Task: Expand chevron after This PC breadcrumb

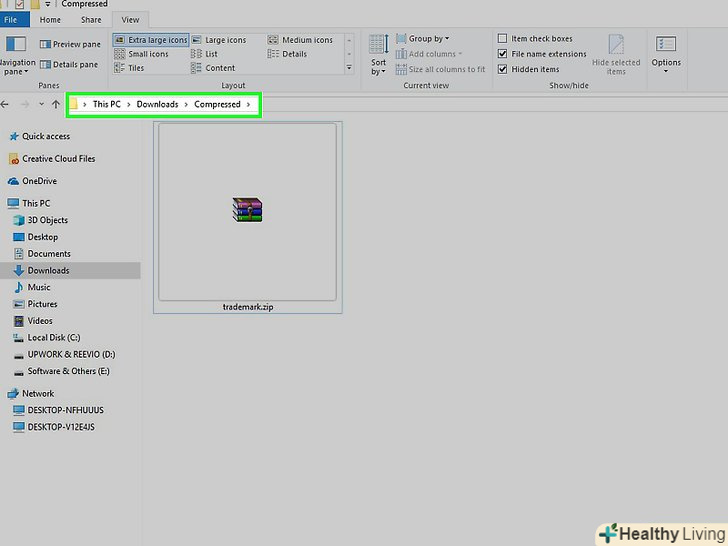Action: pyautogui.click(x=129, y=104)
